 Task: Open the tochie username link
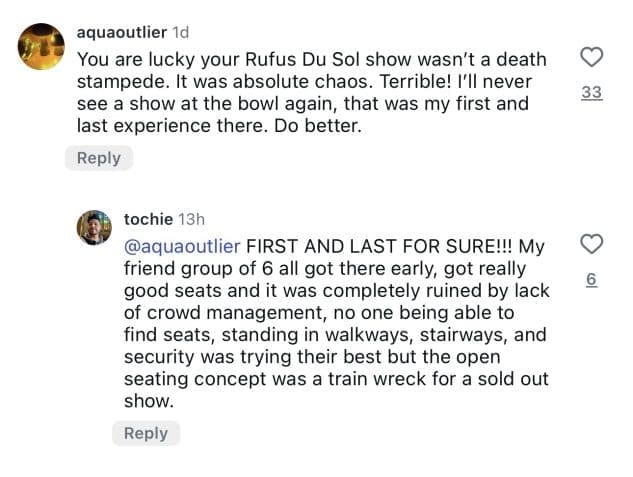click(147, 218)
